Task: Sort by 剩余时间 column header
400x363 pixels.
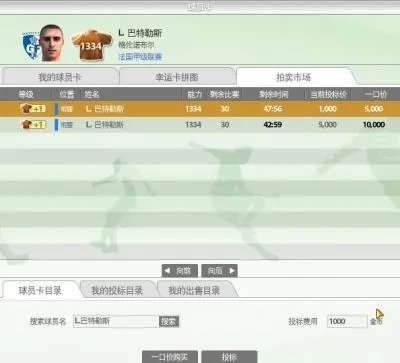Action: click(273, 95)
